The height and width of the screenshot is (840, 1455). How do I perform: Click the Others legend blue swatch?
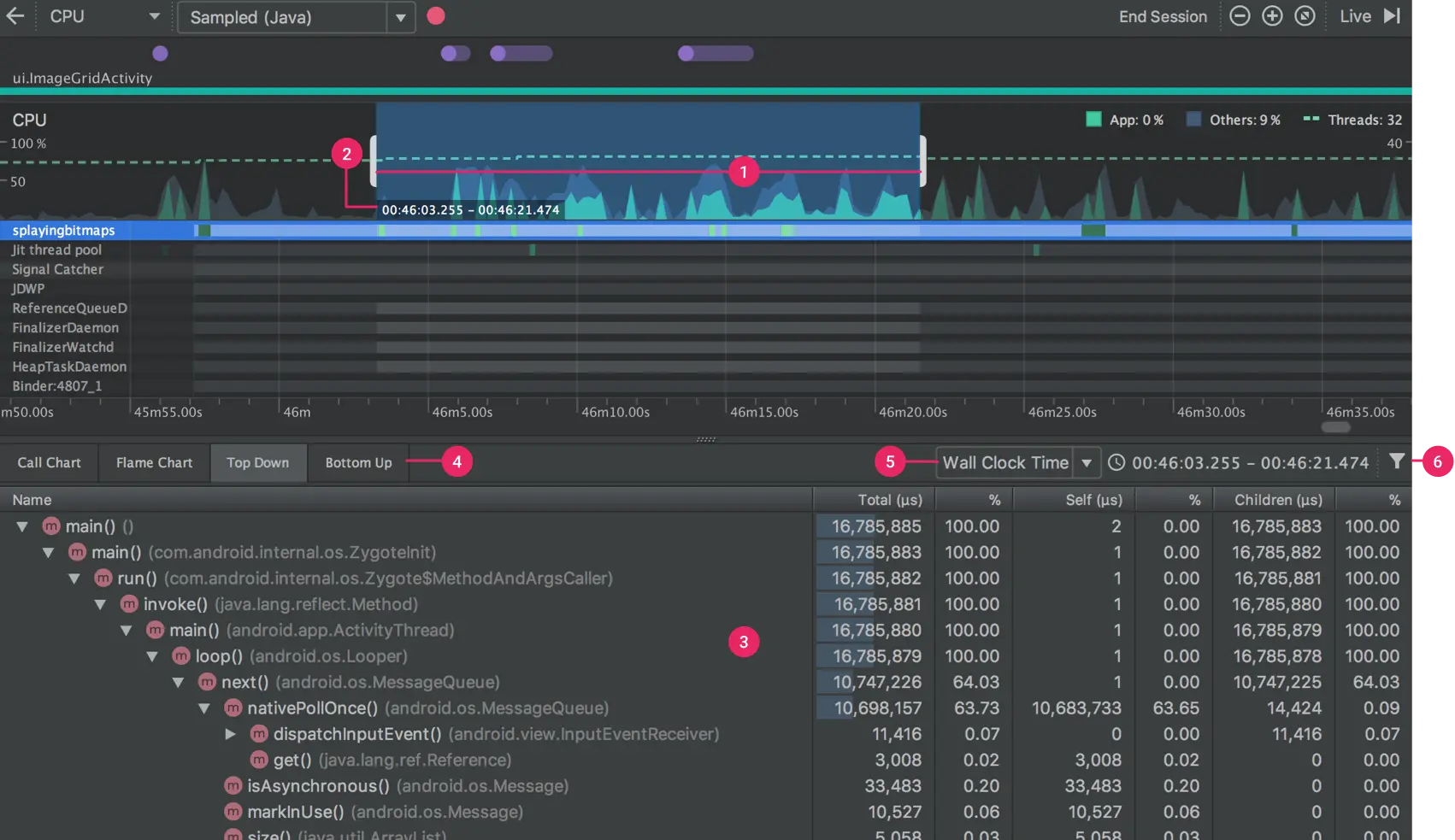1193,120
